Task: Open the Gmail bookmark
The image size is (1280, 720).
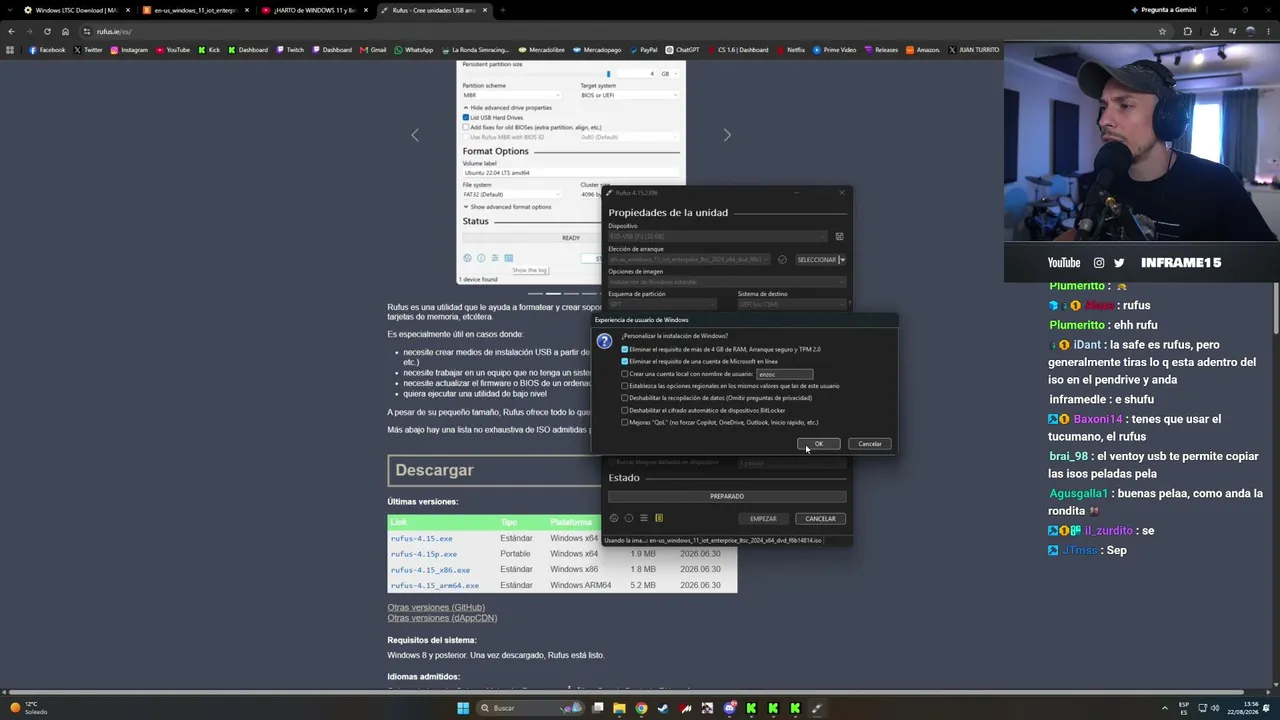Action: coord(373,50)
